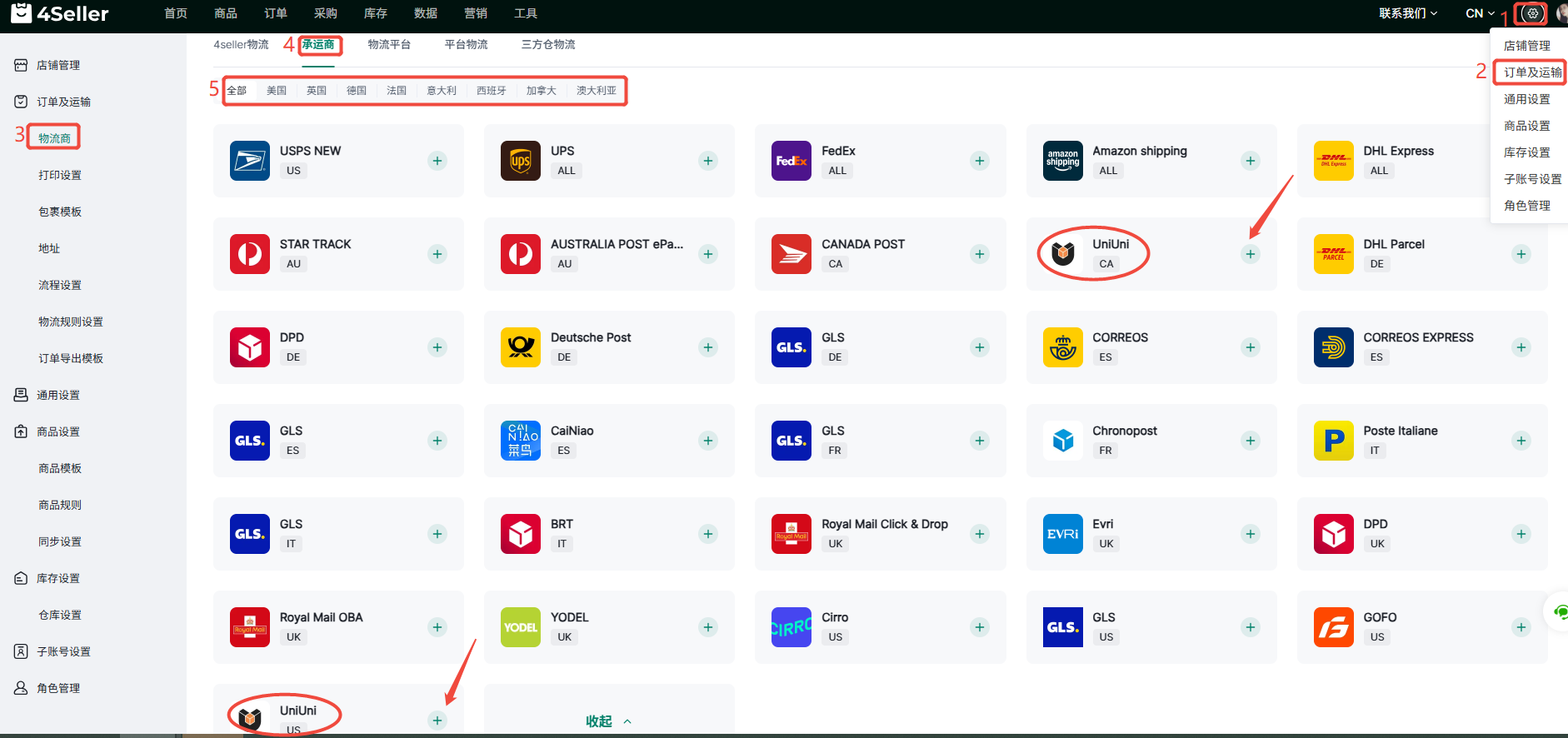Click plus icon for BRT IT
Viewport: 1568px width, 738px height.
point(708,534)
